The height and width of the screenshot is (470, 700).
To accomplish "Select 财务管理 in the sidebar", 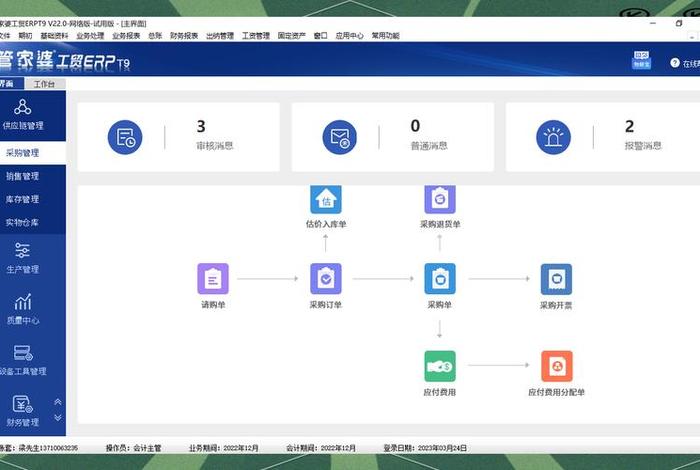I will [x=22, y=411].
